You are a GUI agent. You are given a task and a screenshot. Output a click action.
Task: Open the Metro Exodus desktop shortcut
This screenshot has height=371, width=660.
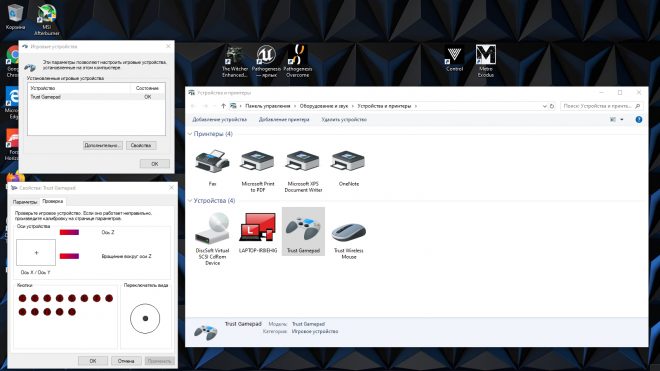tap(486, 61)
